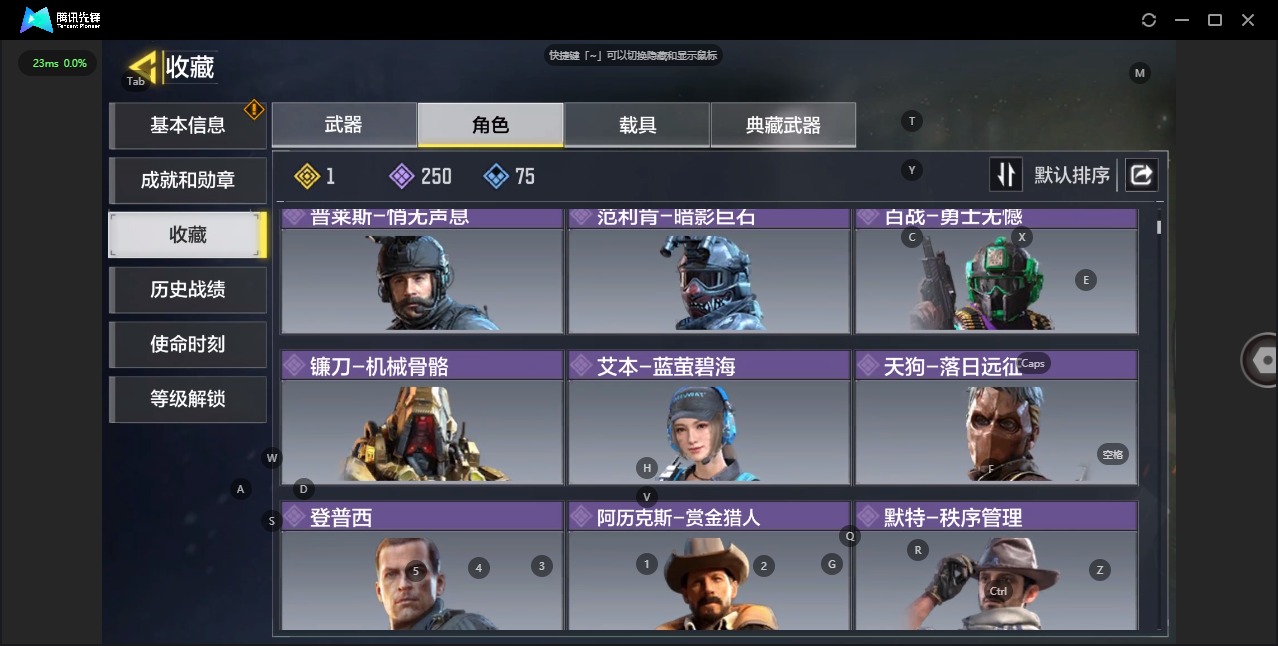1278x646 pixels.
Task: Click the yellow back arrow beside 收藏
Action: [x=143, y=67]
